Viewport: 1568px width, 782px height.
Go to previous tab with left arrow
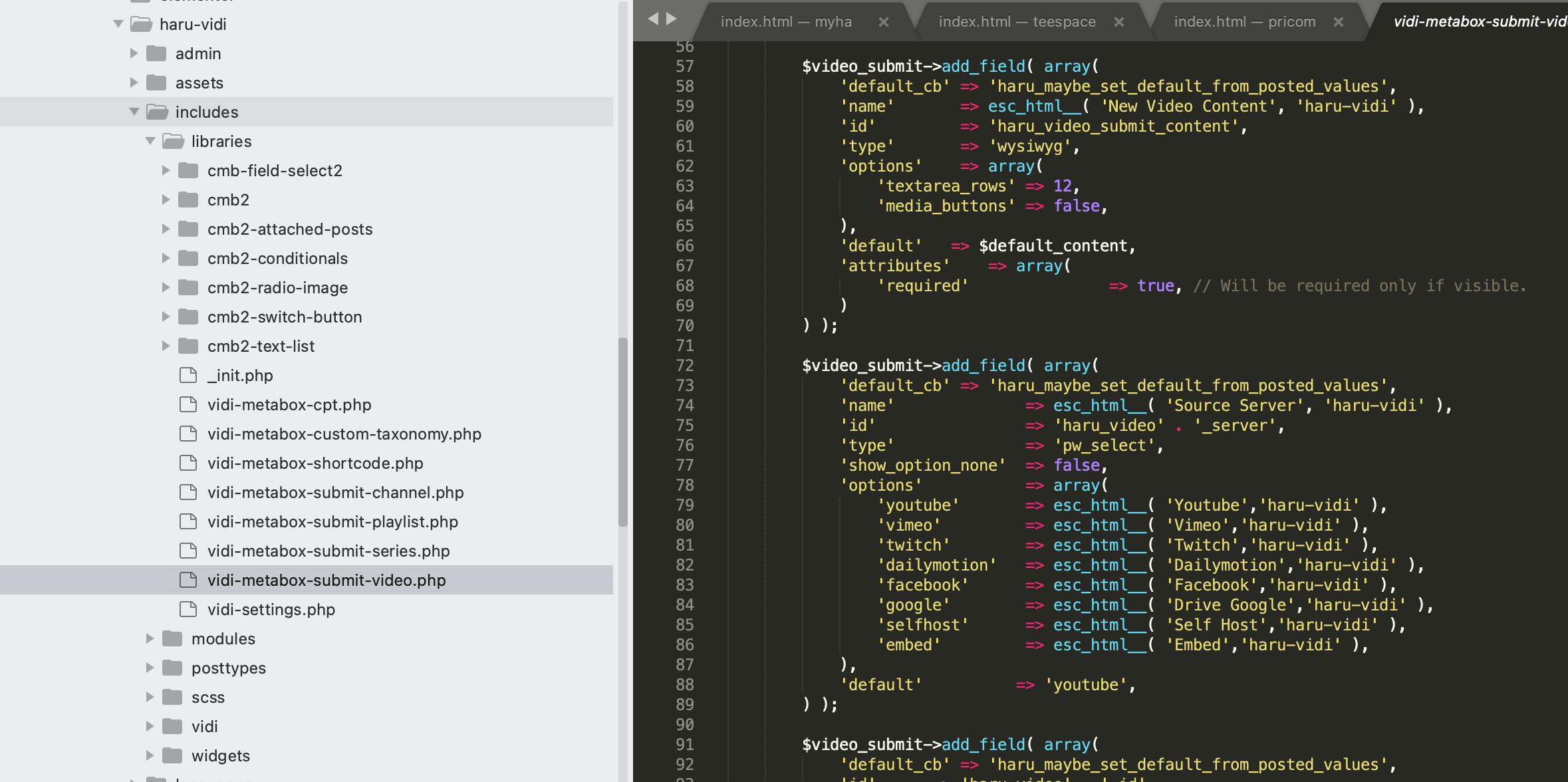click(653, 19)
